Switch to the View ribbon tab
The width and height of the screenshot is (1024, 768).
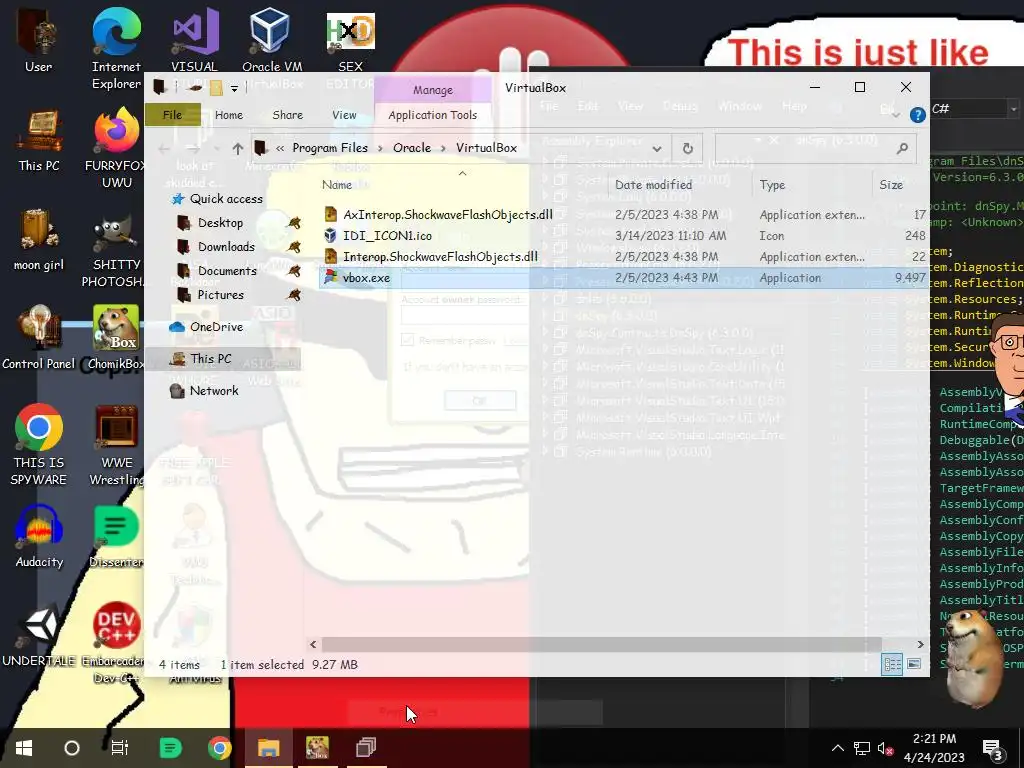[x=344, y=115]
